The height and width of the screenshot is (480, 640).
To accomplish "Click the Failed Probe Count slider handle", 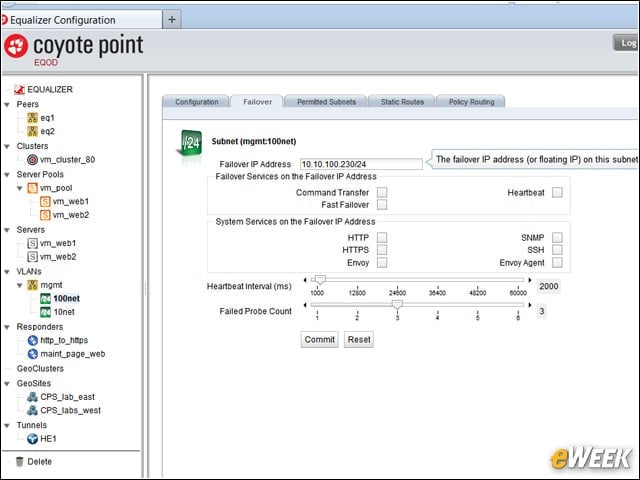I will [397, 305].
